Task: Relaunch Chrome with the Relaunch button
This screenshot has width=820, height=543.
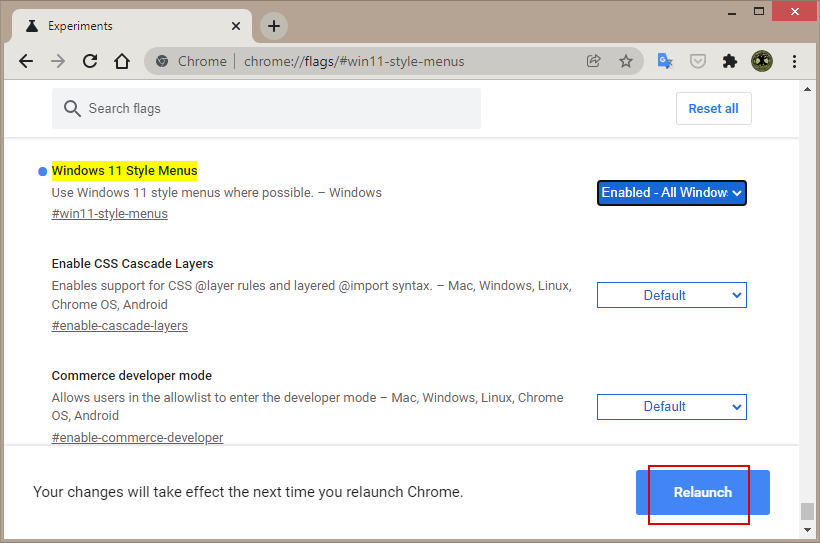Action: (702, 492)
